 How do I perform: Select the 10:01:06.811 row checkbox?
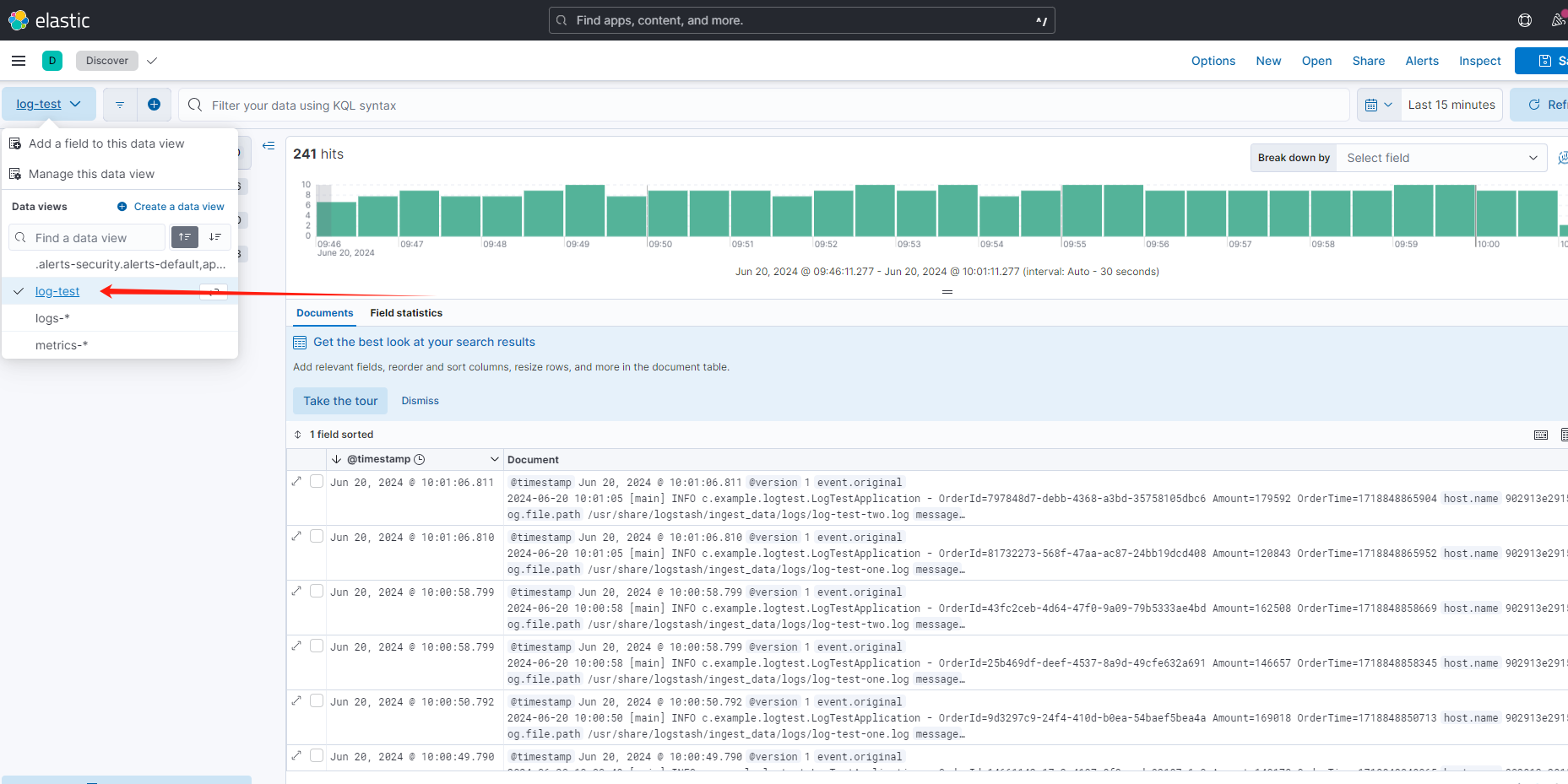coord(317,481)
